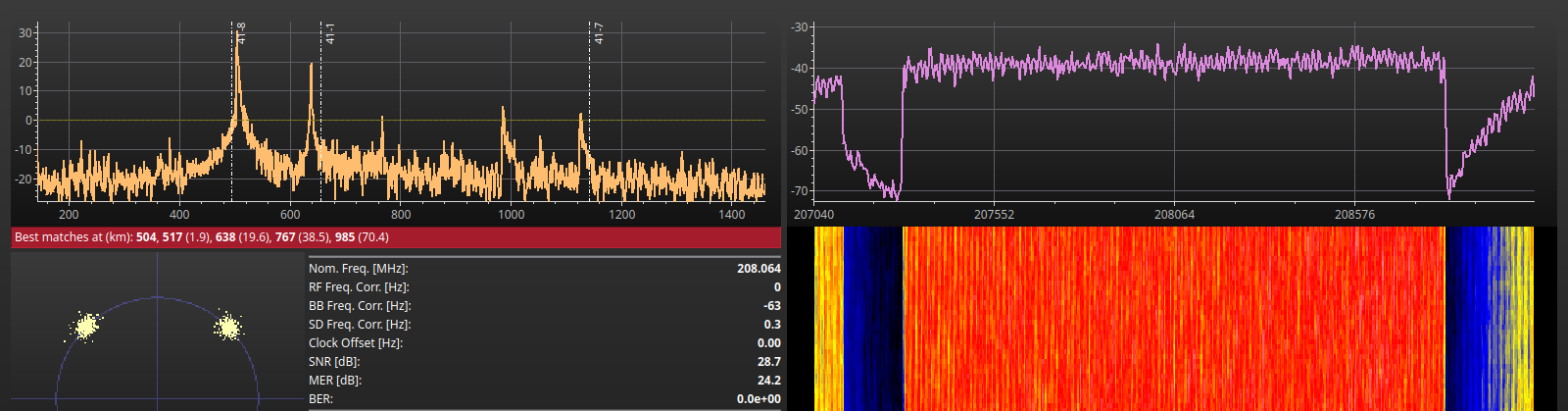Viewport: 1568px width, 411px height.
Task: Click the -63 BB frequency correction value
Action: point(772,306)
